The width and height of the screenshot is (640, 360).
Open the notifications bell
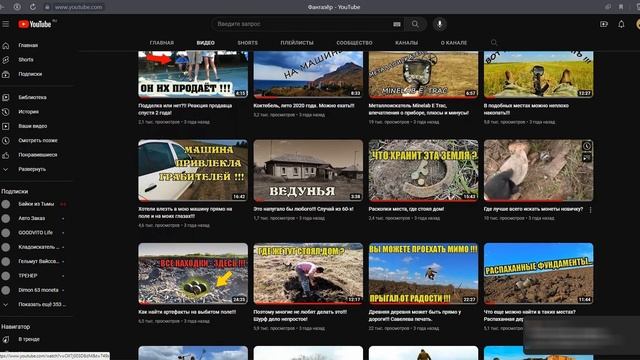click(x=621, y=24)
